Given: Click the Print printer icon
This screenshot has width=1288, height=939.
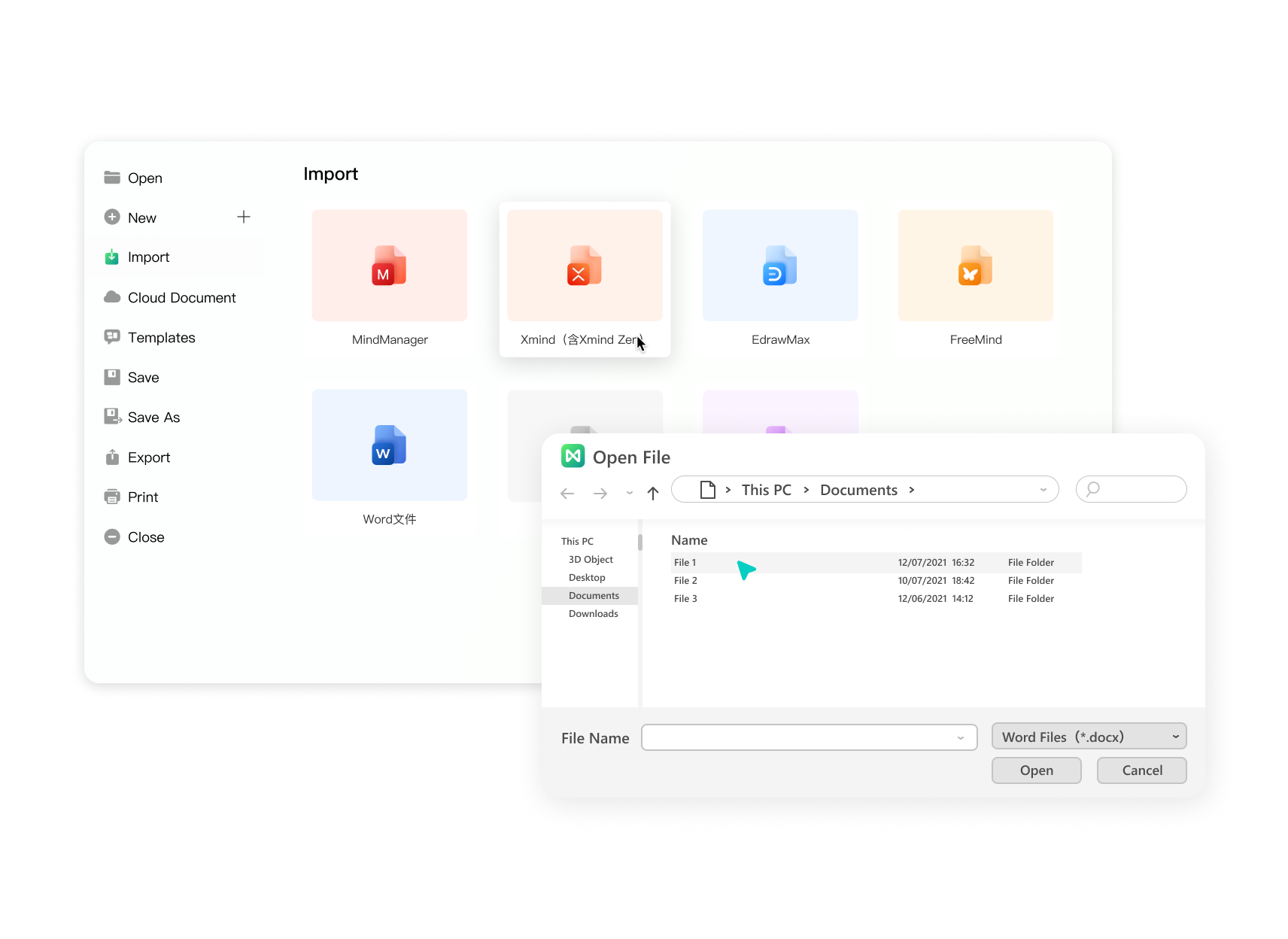Looking at the screenshot, I should coord(112,497).
